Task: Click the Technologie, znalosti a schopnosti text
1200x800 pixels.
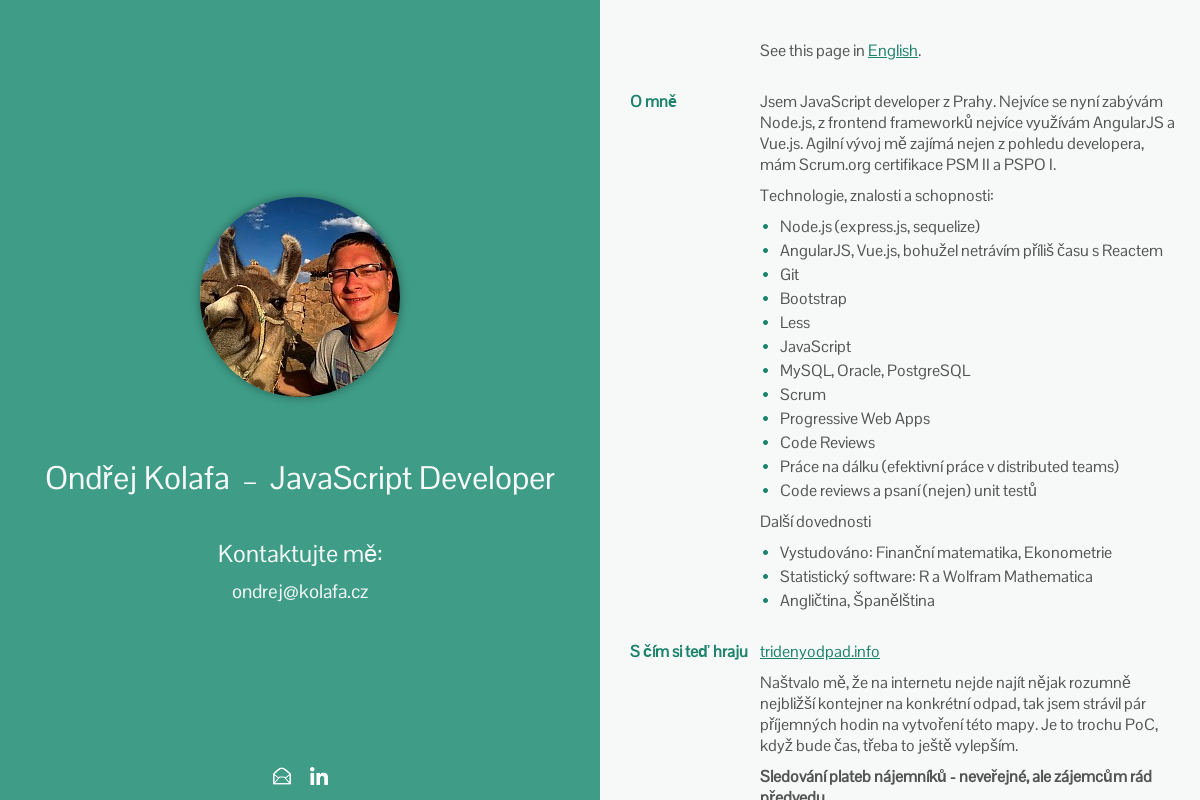Action: coord(876,196)
